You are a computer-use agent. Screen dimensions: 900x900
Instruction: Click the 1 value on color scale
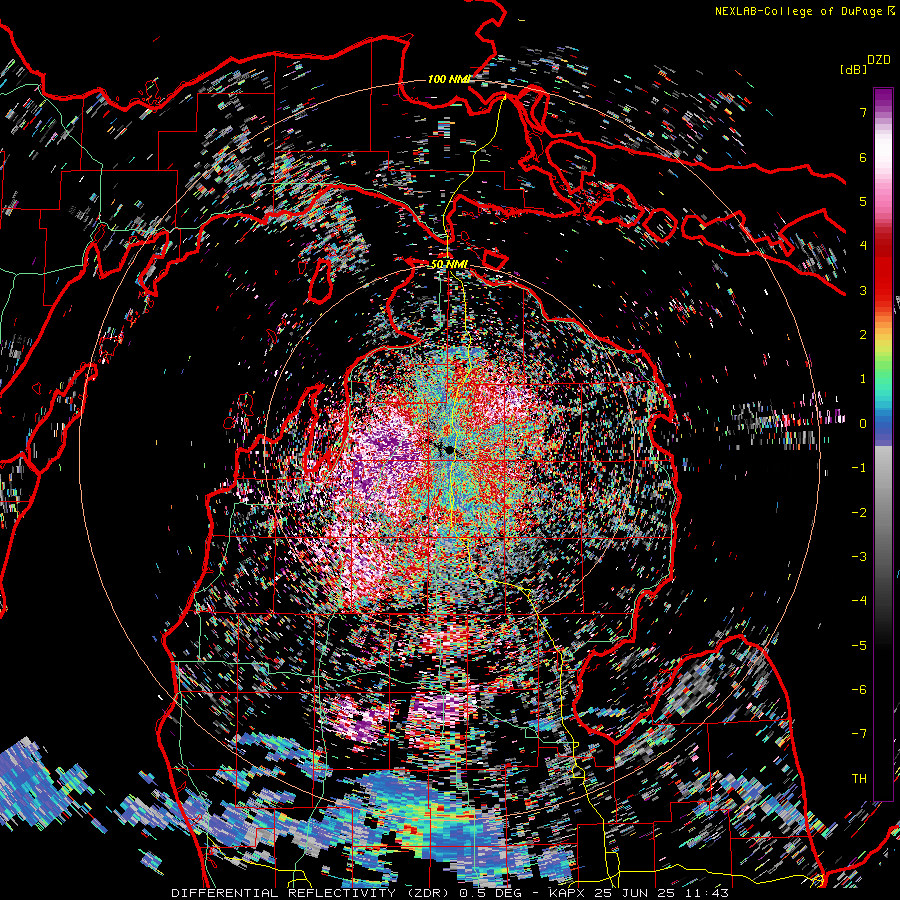click(x=863, y=379)
